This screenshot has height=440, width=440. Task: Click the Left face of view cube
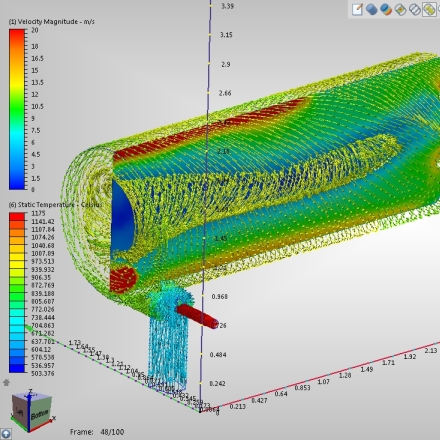pyautogui.click(x=21, y=412)
